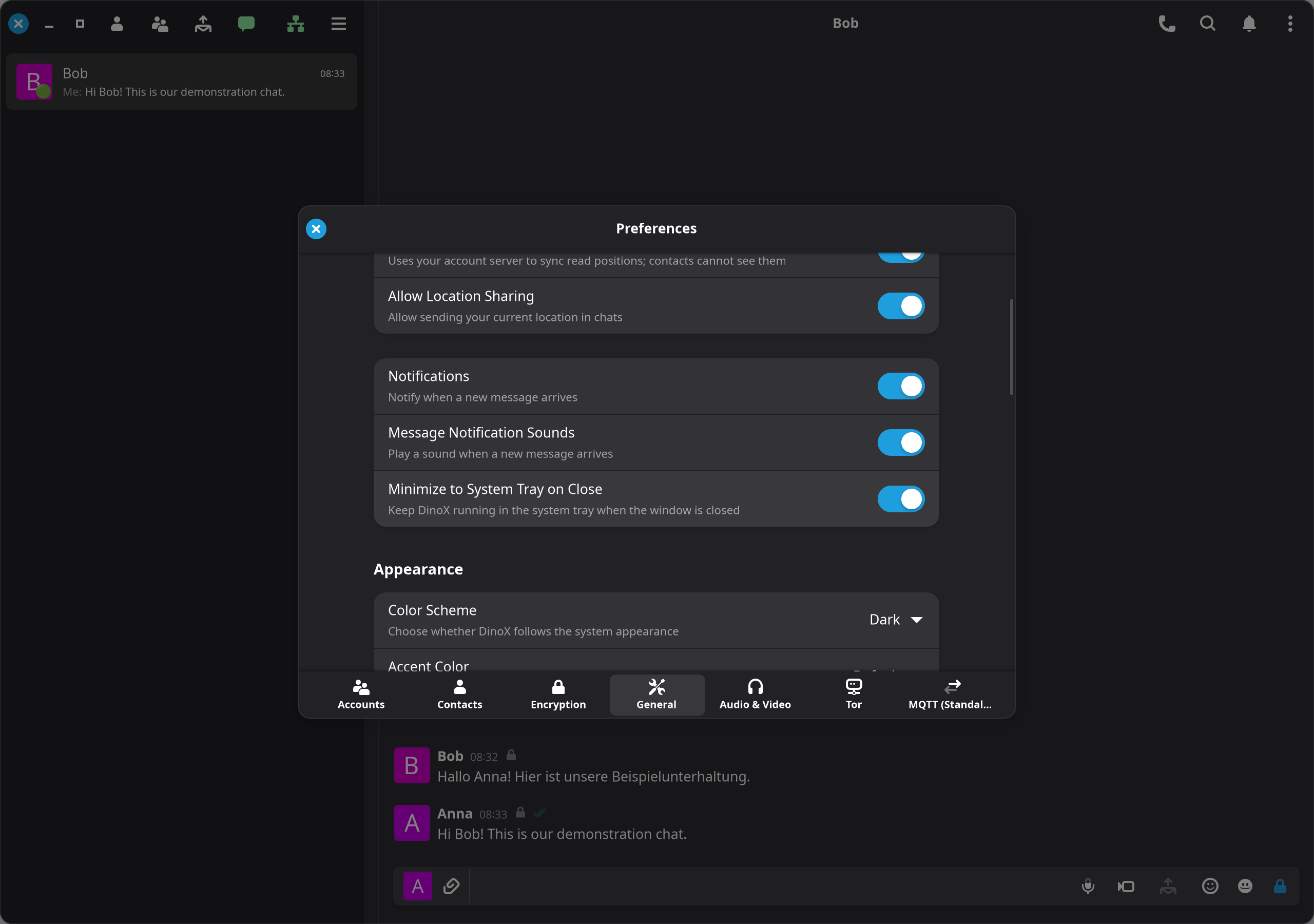Click the message 'Hallo Anna! Hier ist unsere Beispielunterhaltung.'

point(593,777)
